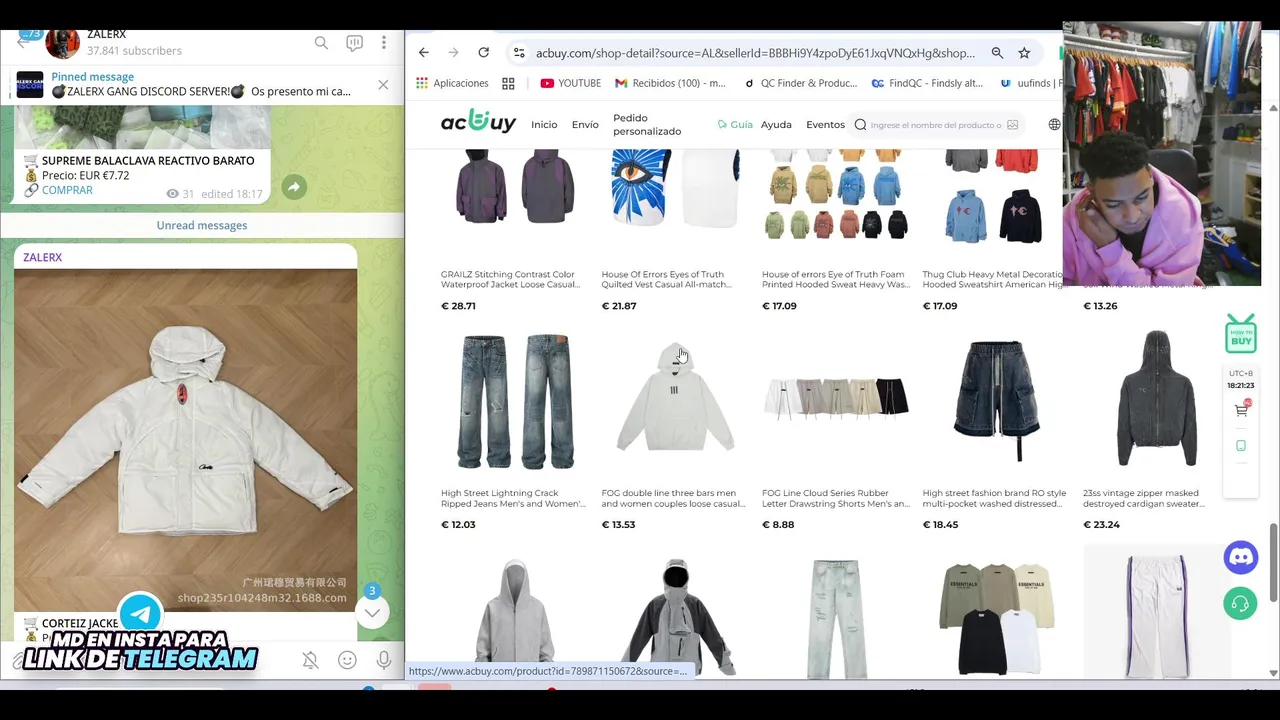Jump to latest unread Telegram messages
The height and width of the screenshot is (720, 1280).
point(372,612)
